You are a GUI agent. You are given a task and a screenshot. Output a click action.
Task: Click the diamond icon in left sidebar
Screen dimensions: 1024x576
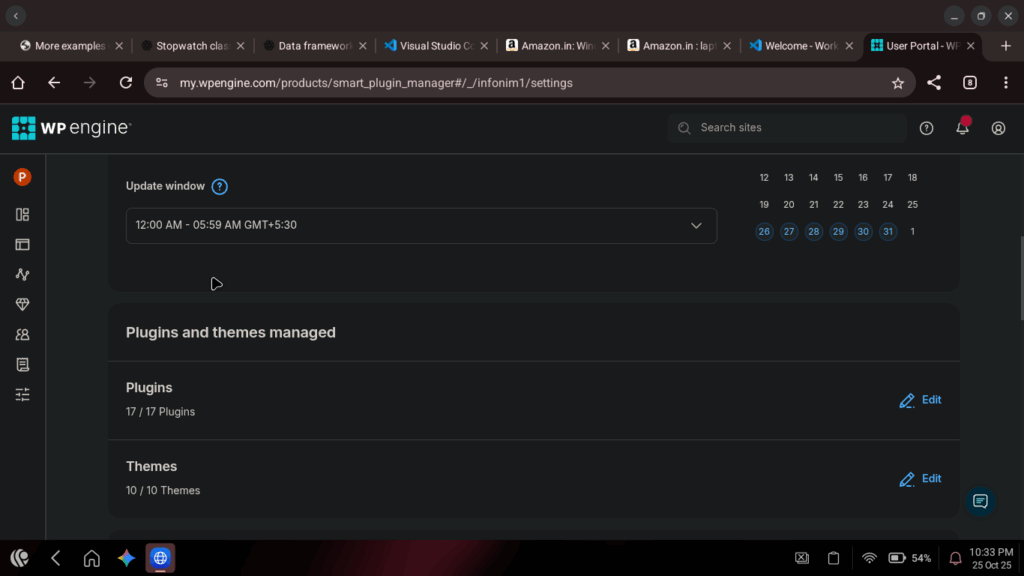click(22, 304)
